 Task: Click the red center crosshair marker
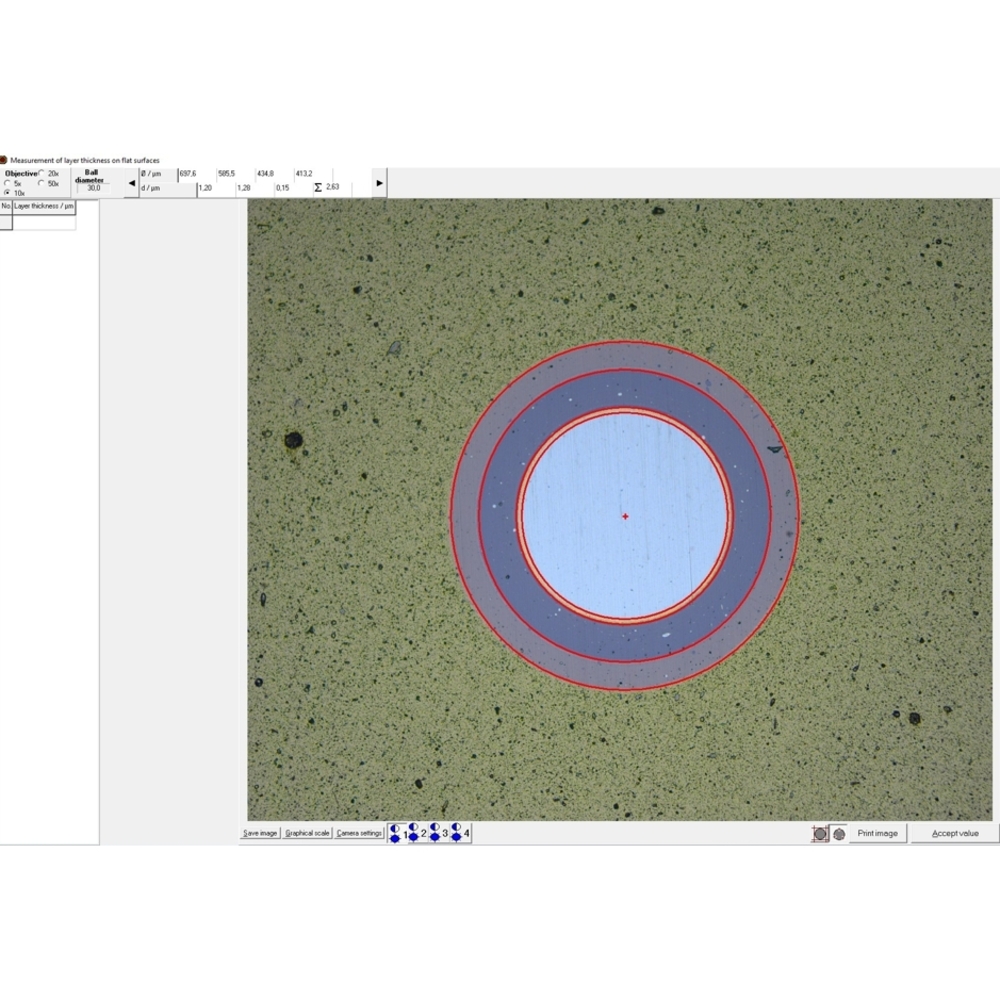pos(625,516)
